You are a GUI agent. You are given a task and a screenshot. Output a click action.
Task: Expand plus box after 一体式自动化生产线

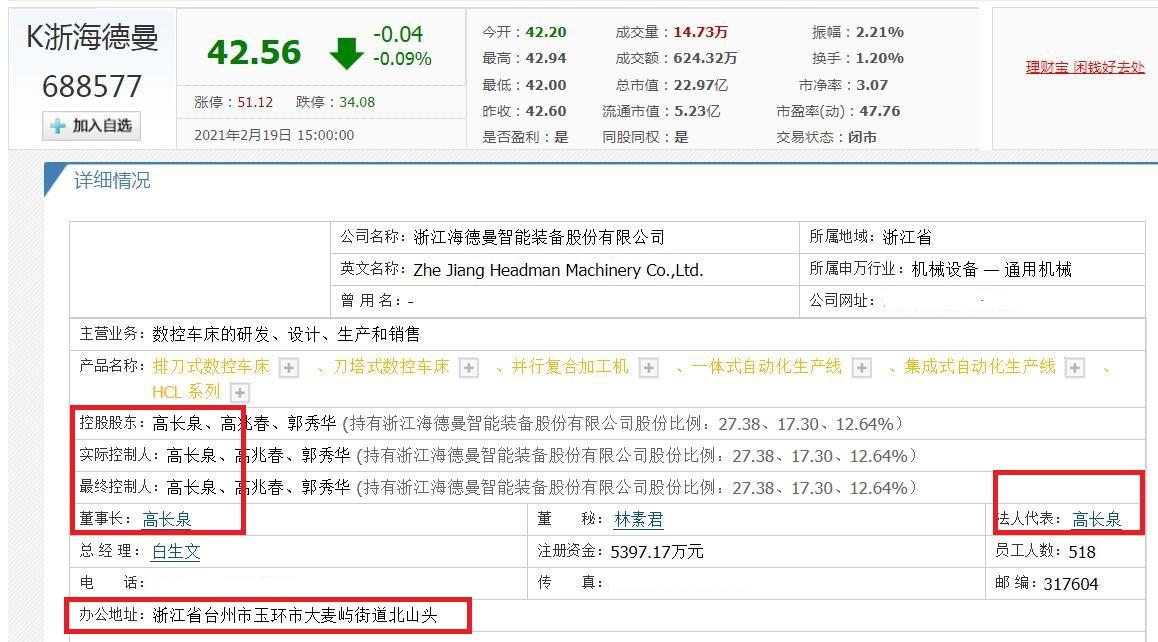pos(861,368)
